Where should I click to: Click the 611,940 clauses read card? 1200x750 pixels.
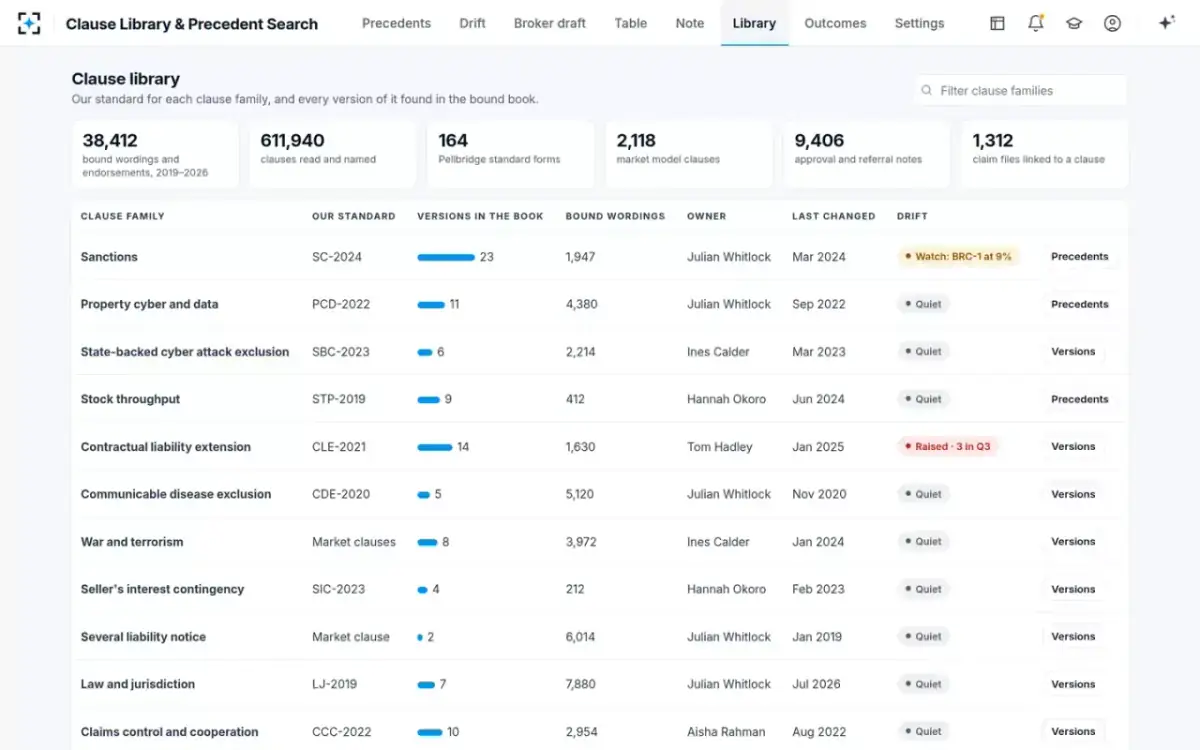(333, 154)
